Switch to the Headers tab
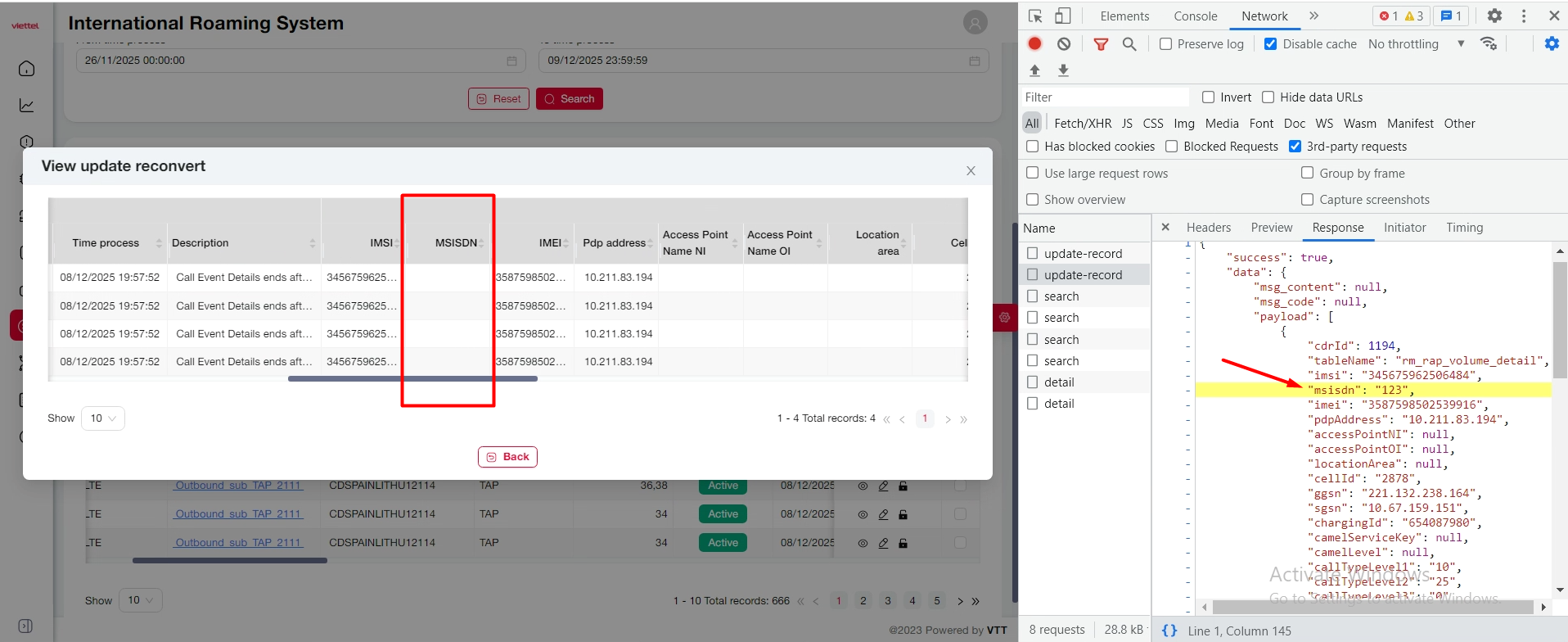 [1208, 228]
